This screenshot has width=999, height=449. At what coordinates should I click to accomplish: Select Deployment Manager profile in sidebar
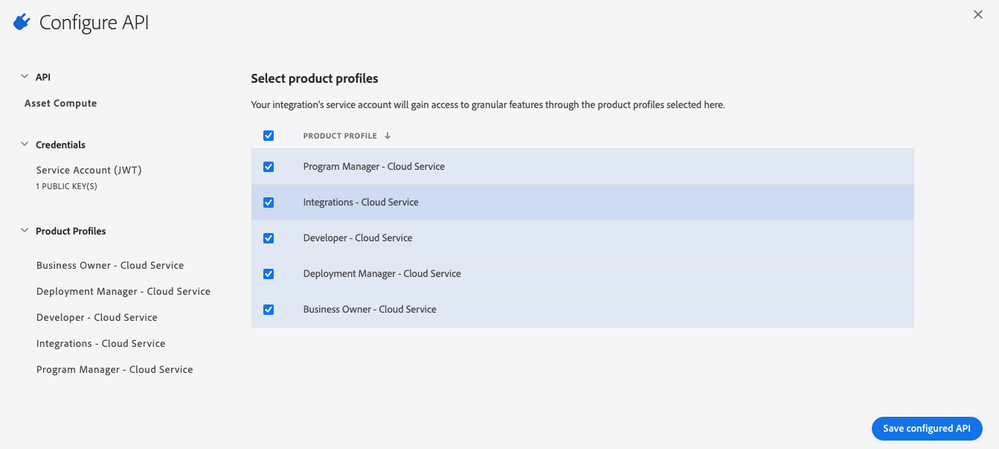coord(123,291)
